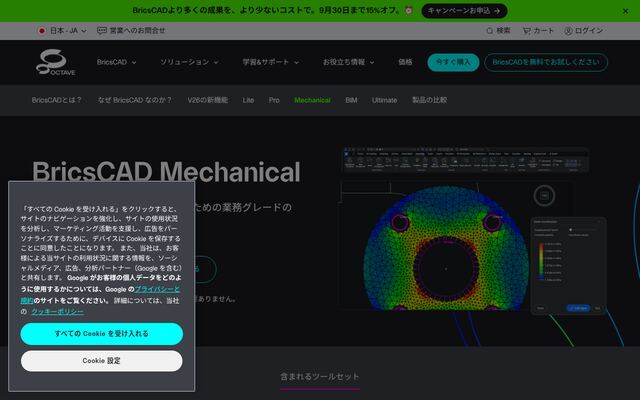Open the なぜ BricsCAD なのか？ tab
This screenshot has height=400, width=640.
tap(135, 100)
